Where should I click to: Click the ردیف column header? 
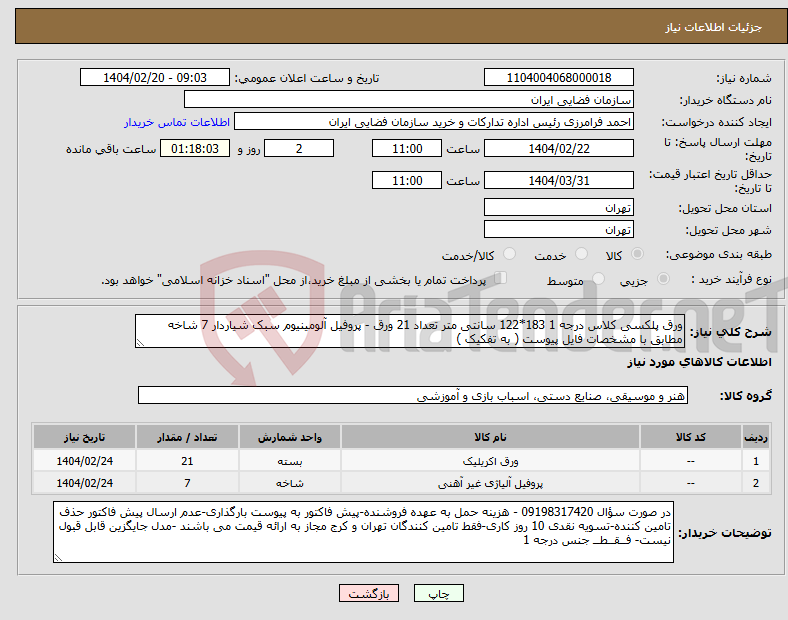(755, 437)
